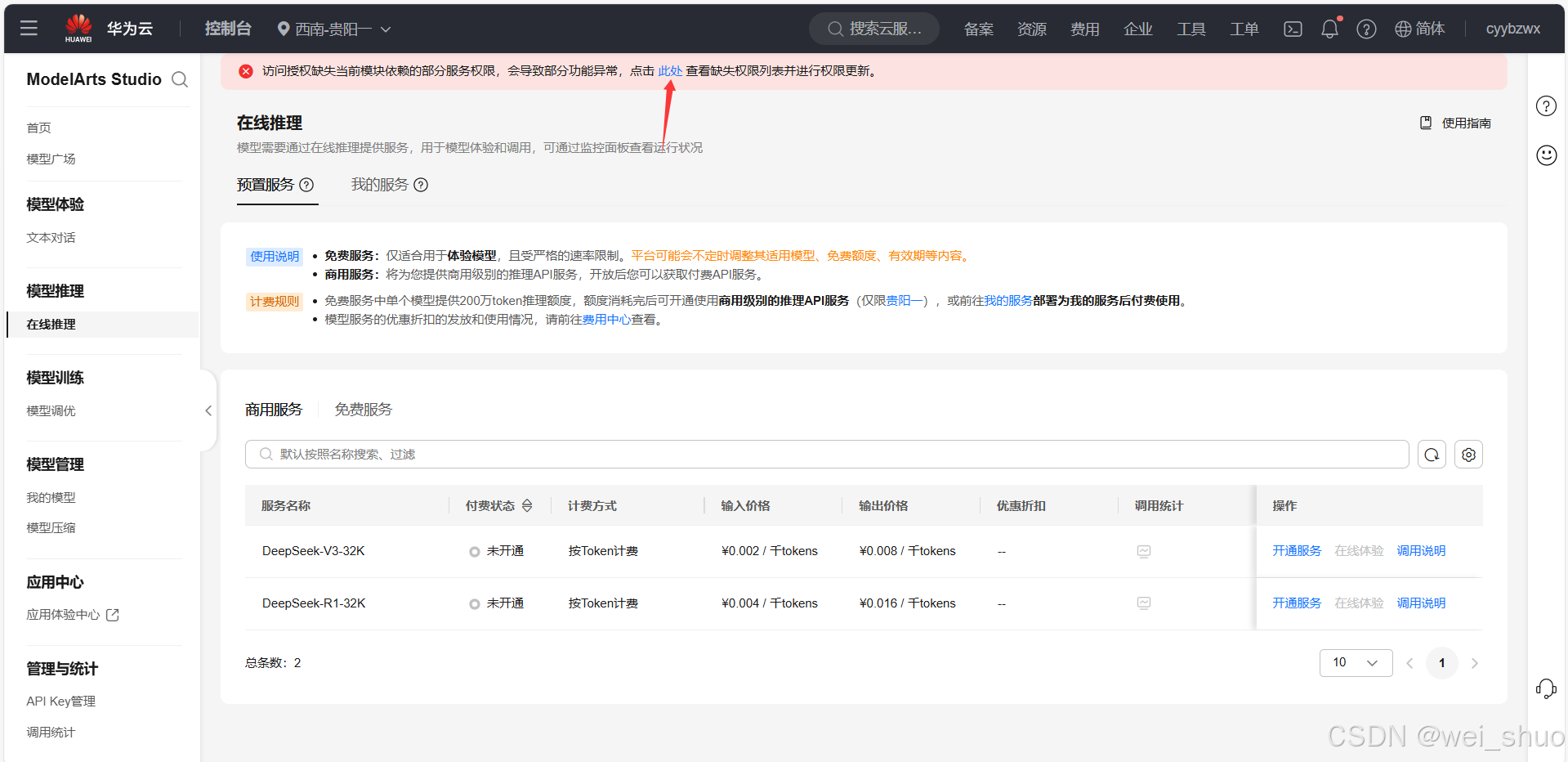The width and height of the screenshot is (1568, 762).
Task: Click the globe language icon
Action: click(x=1403, y=29)
